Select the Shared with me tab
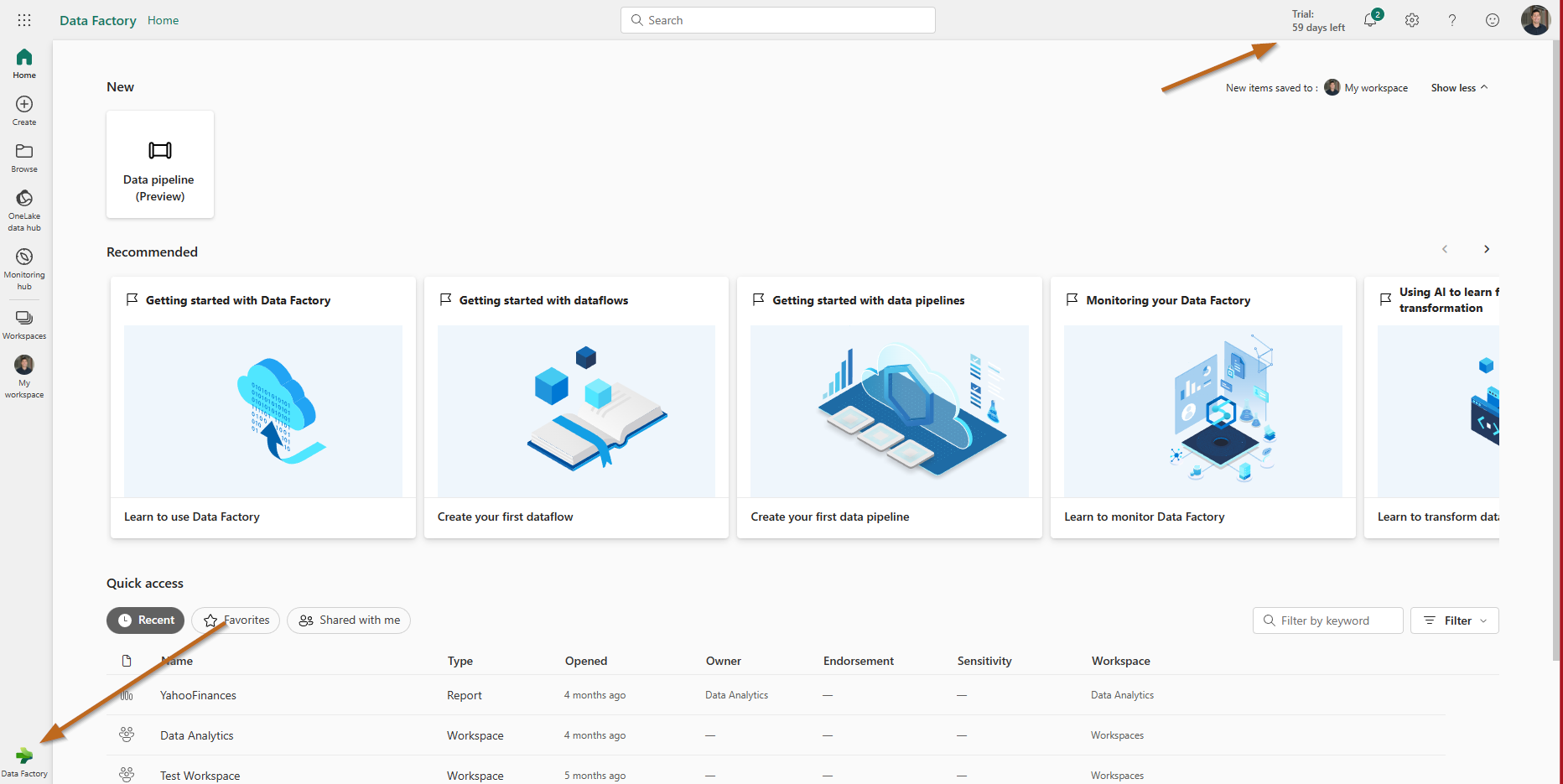 (349, 620)
